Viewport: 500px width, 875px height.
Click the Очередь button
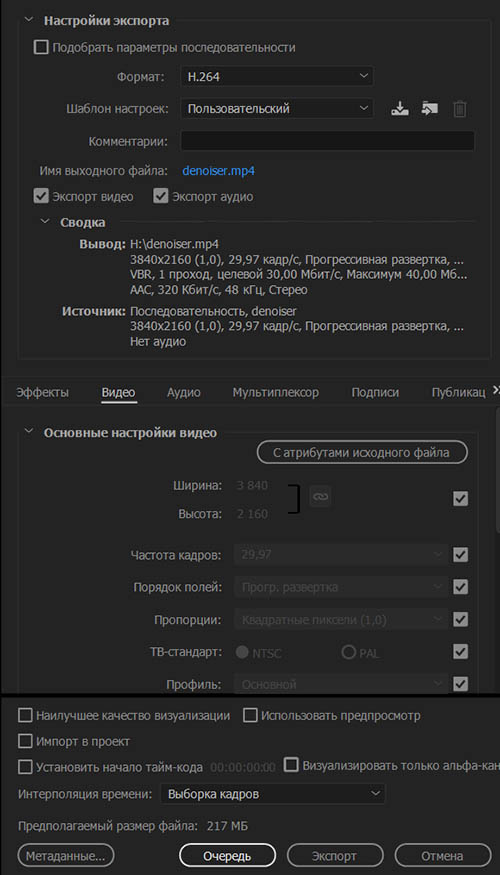point(227,855)
